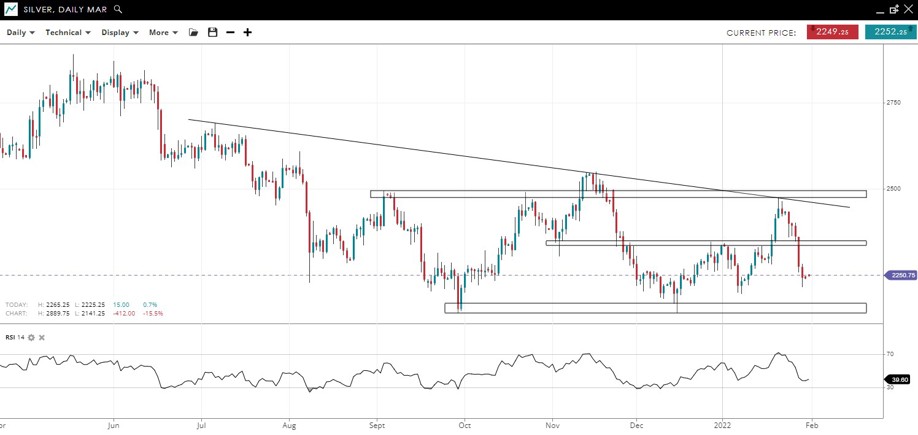This screenshot has height=435, width=918.
Task: Save the chart using floppy disk icon
Action: click(x=212, y=32)
